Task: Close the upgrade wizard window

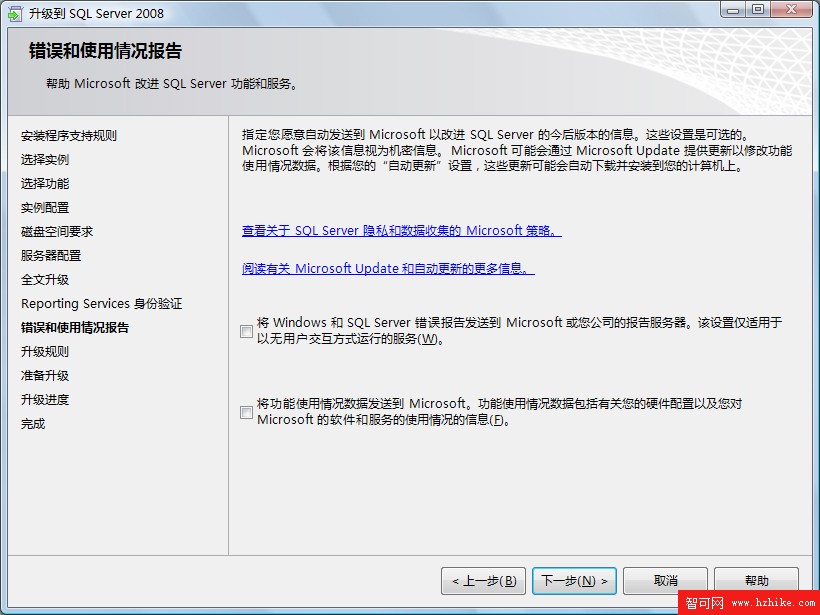Action: (x=791, y=10)
